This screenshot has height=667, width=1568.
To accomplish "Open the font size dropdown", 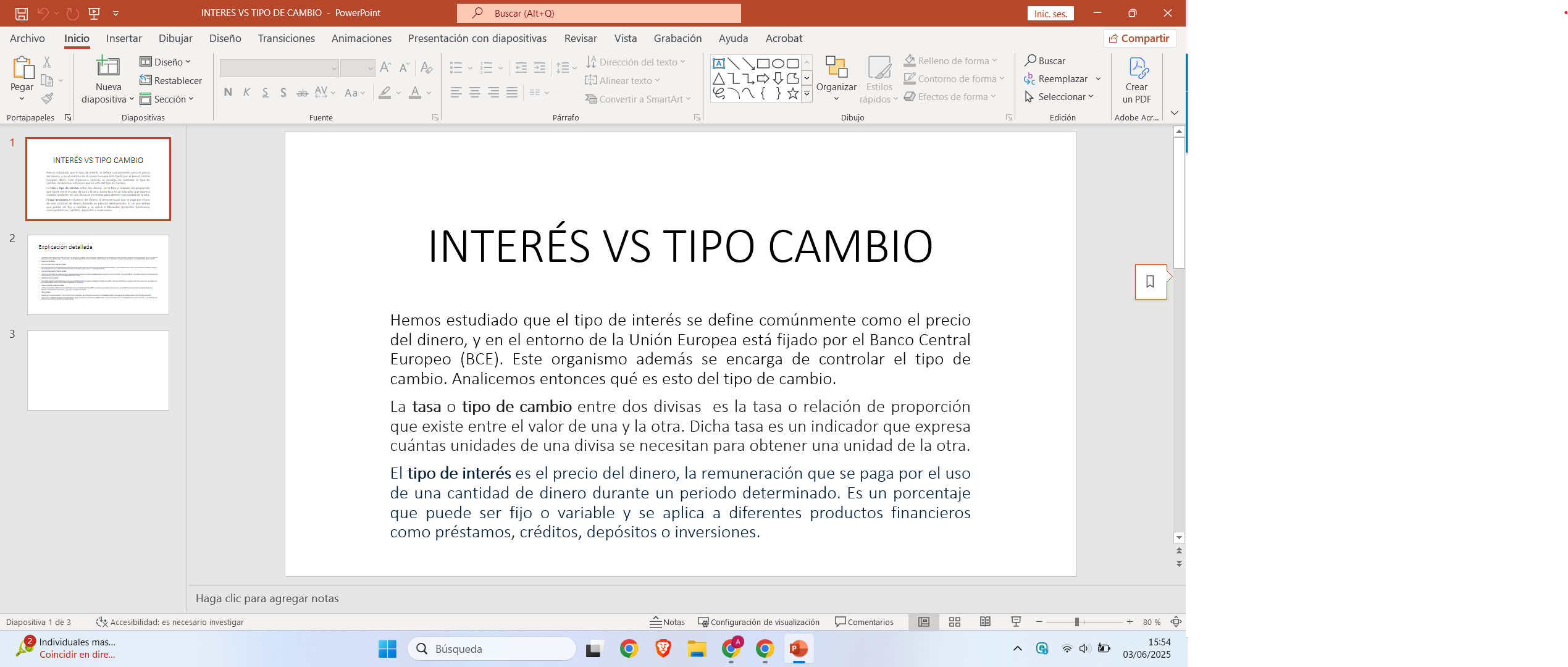I will click(x=371, y=68).
